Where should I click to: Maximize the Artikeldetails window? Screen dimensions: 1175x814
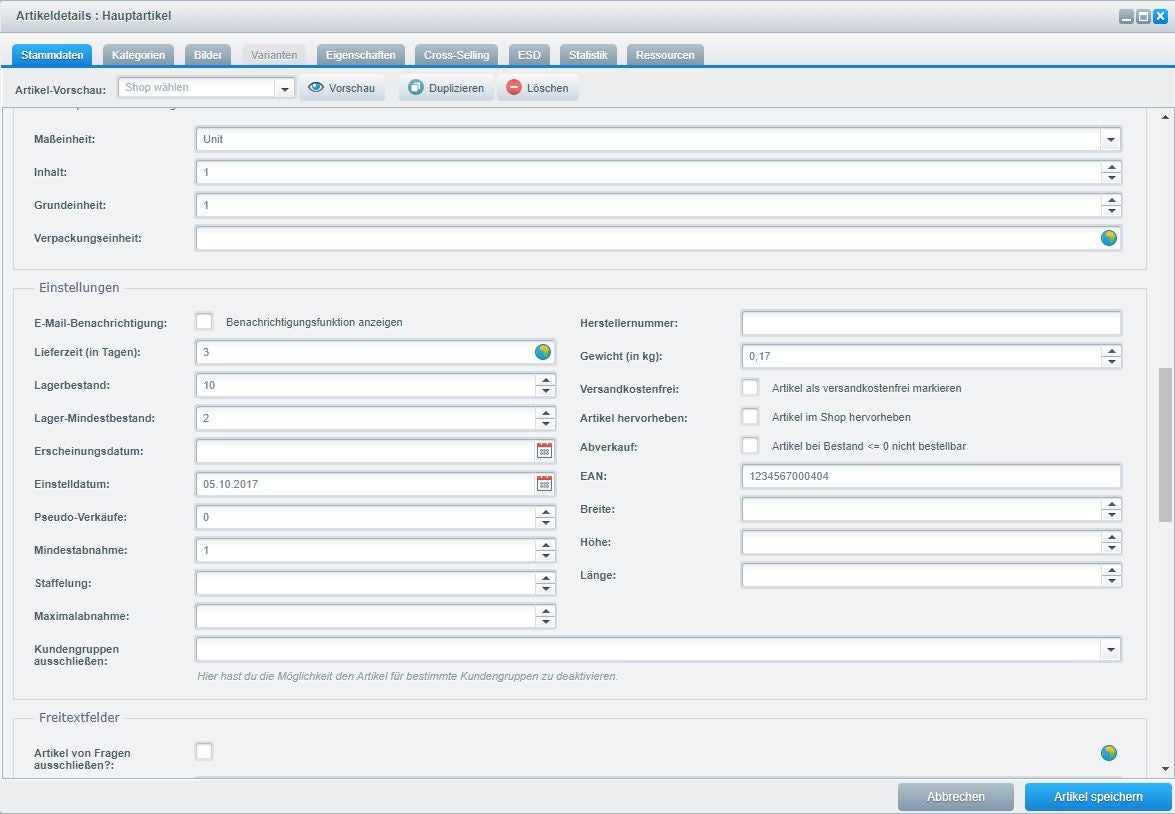1144,16
